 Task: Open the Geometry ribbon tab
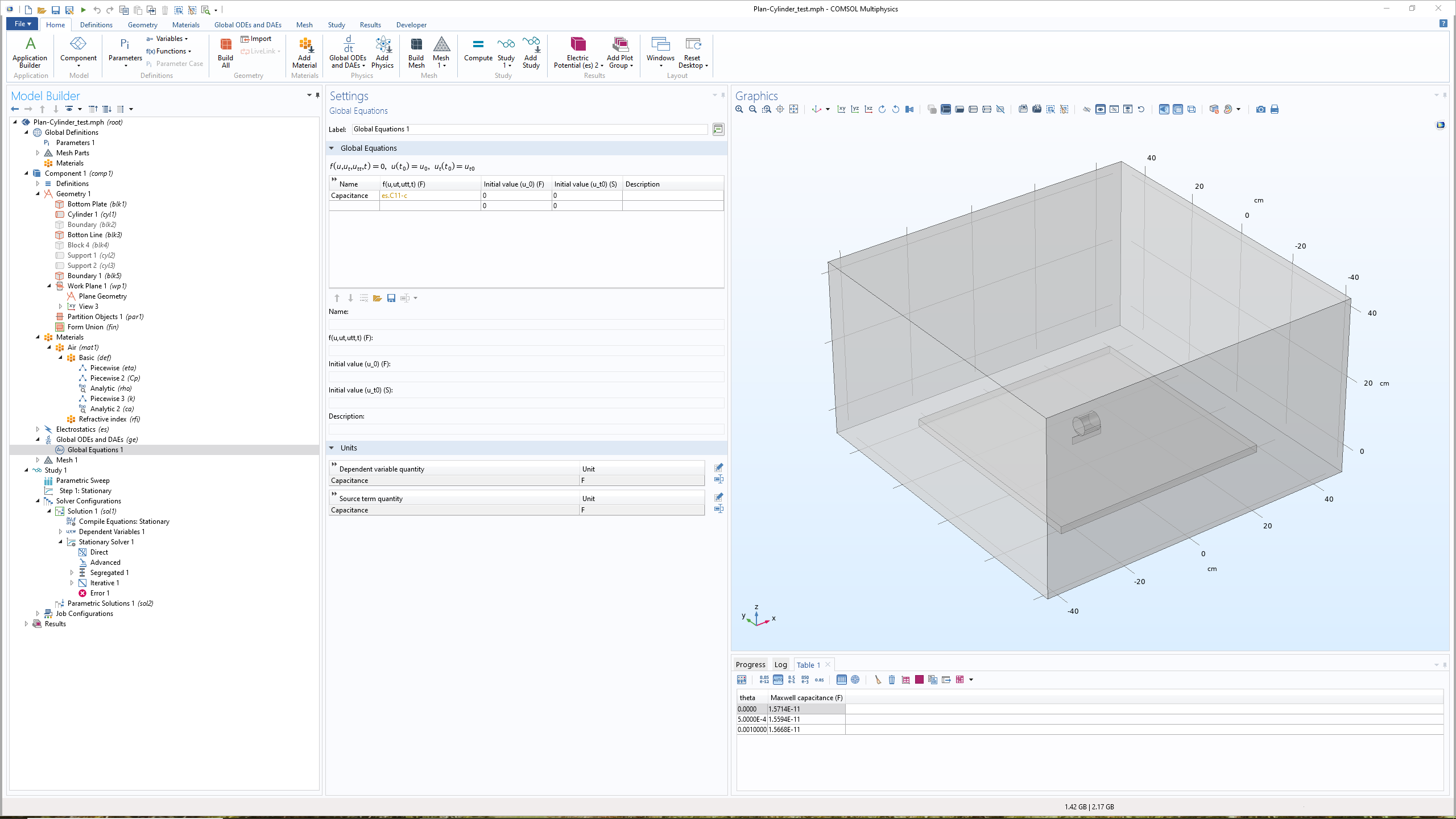[x=142, y=25]
